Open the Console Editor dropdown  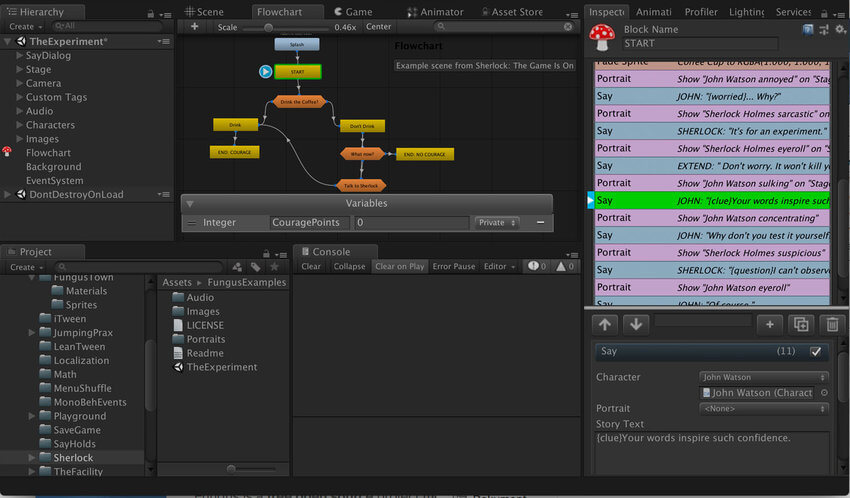pyautogui.click(x=499, y=266)
